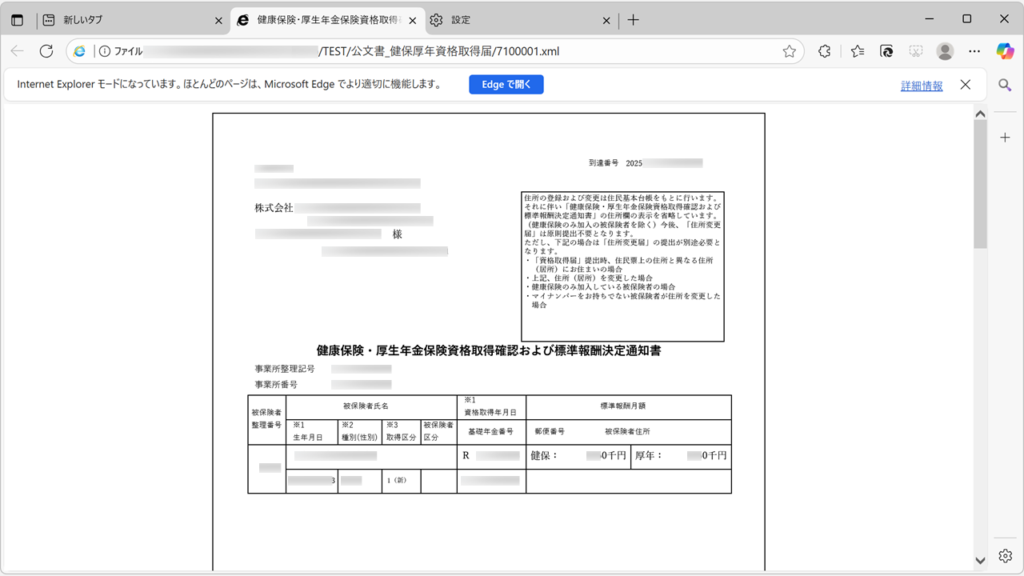
Task: Navigate back with the arrow icon
Action: (18, 50)
